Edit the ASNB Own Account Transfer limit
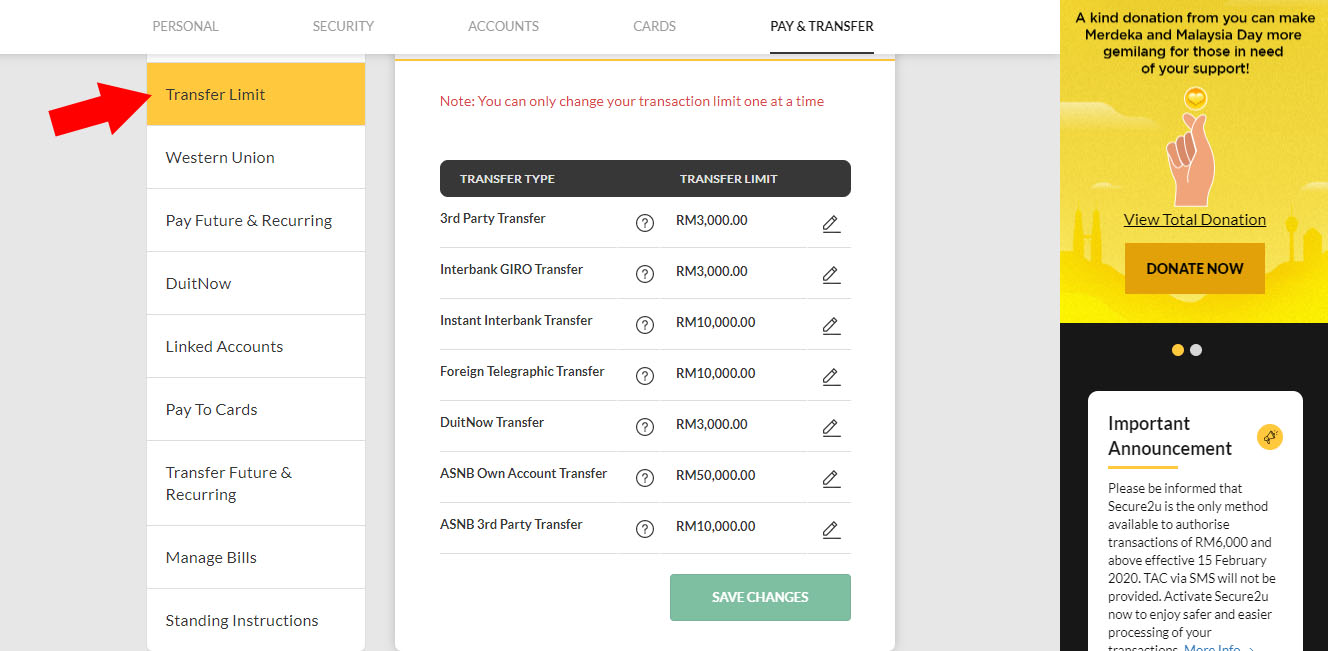 tap(830, 478)
